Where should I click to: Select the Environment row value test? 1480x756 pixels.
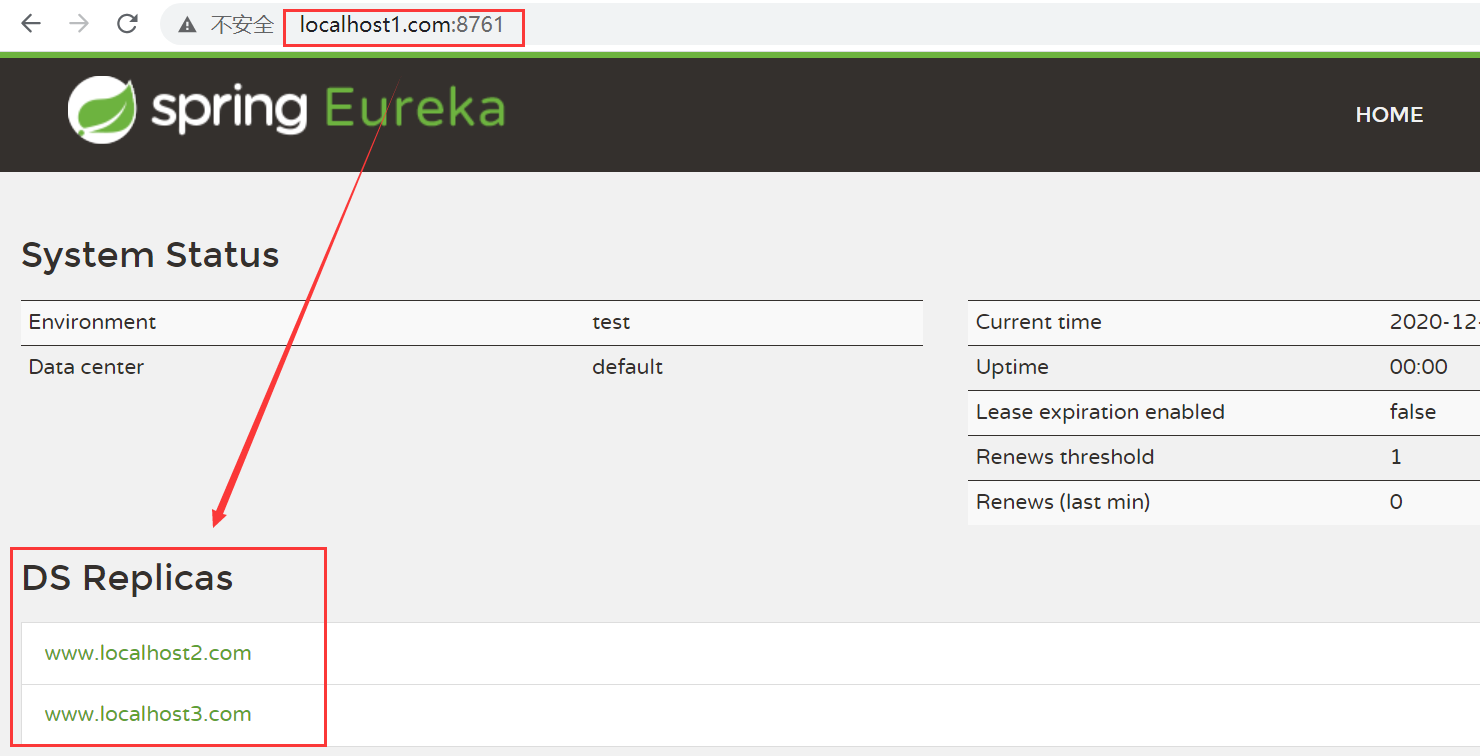click(x=610, y=322)
